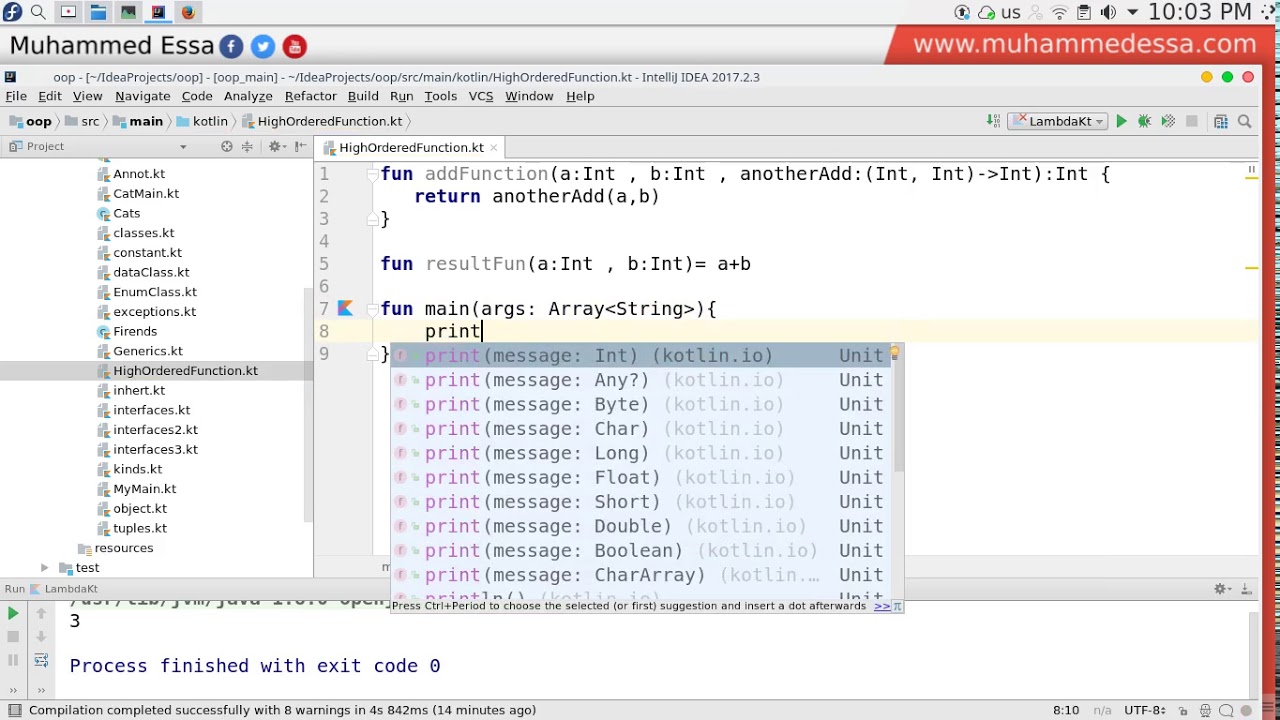Open the VCS menu
The height and width of the screenshot is (720, 1280).
click(481, 96)
